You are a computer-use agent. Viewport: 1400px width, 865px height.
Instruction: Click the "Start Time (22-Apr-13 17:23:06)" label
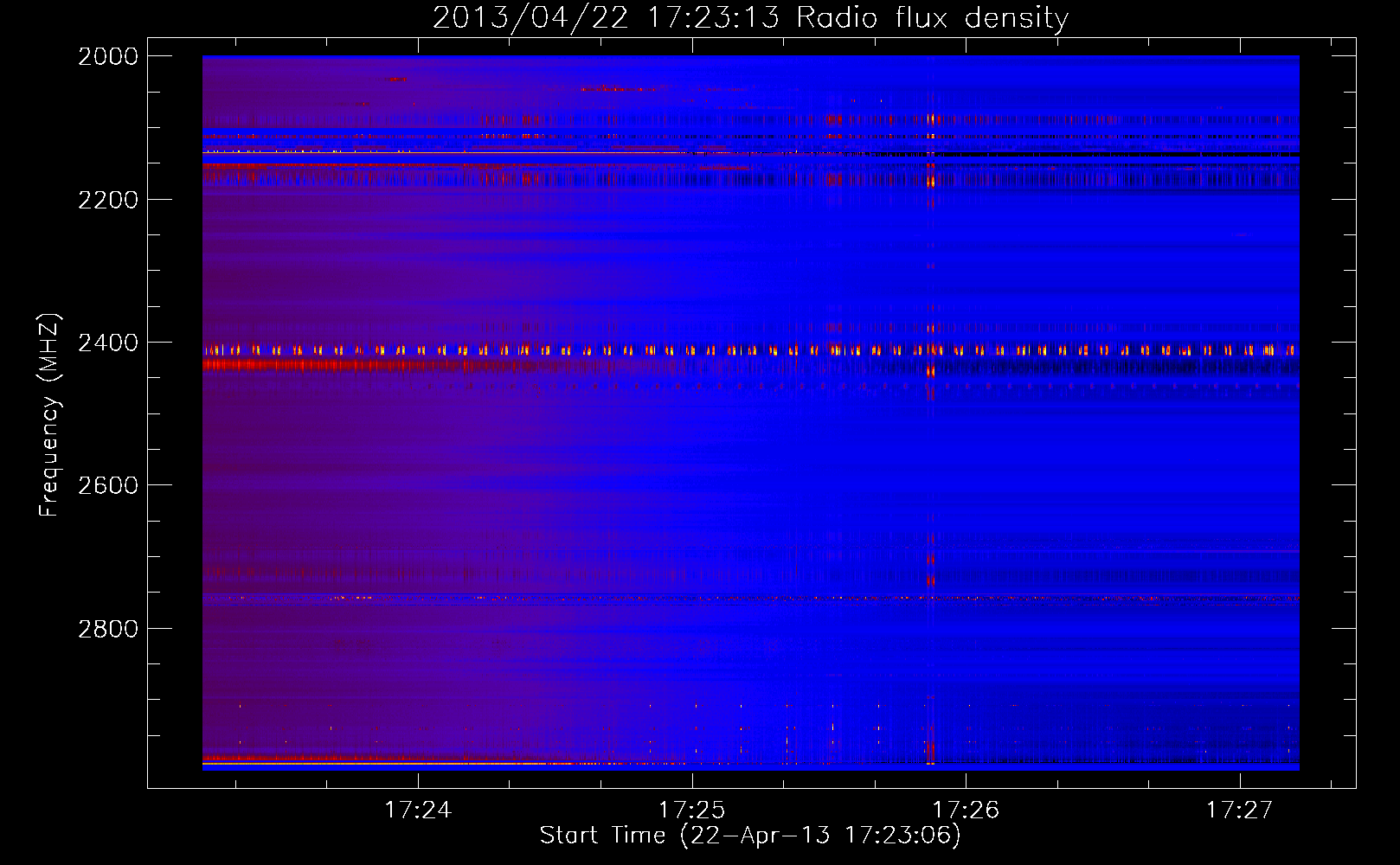click(750, 836)
